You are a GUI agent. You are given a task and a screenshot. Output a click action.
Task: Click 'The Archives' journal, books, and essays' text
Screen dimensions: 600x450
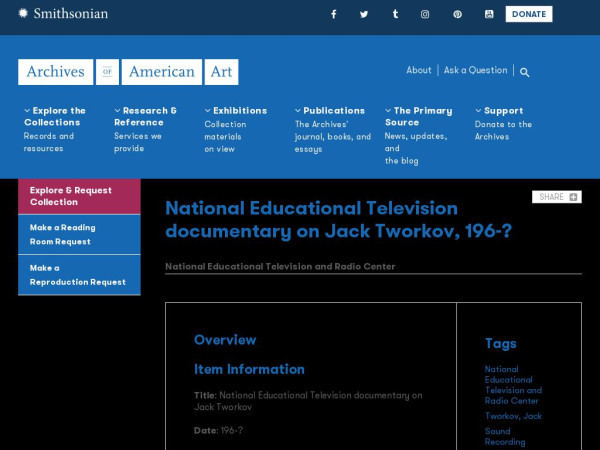pyautogui.click(x=333, y=137)
